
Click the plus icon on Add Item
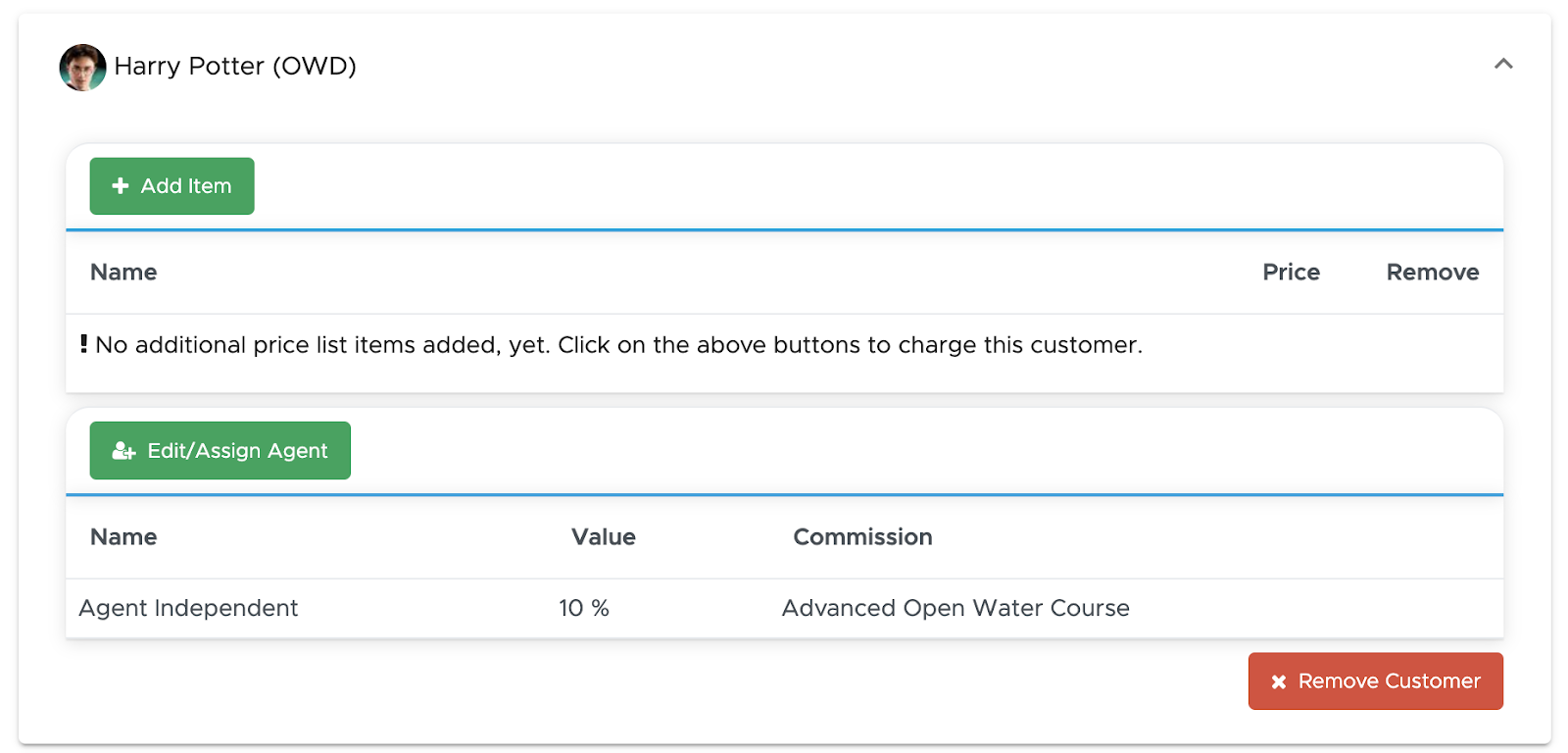coord(121,185)
